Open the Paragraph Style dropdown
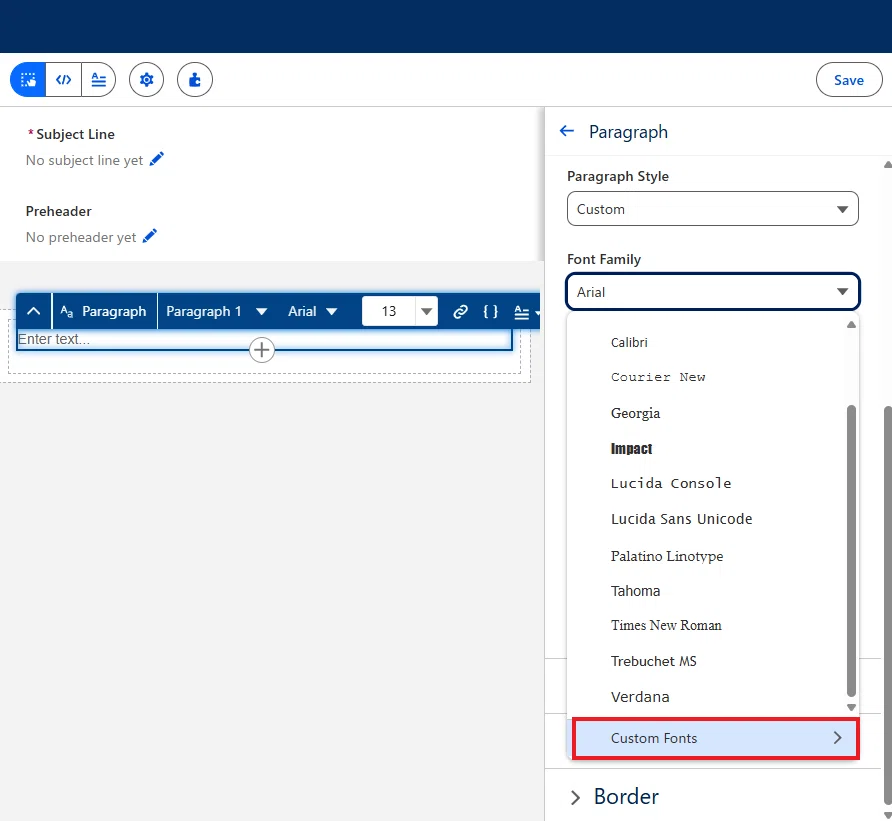 click(712, 209)
